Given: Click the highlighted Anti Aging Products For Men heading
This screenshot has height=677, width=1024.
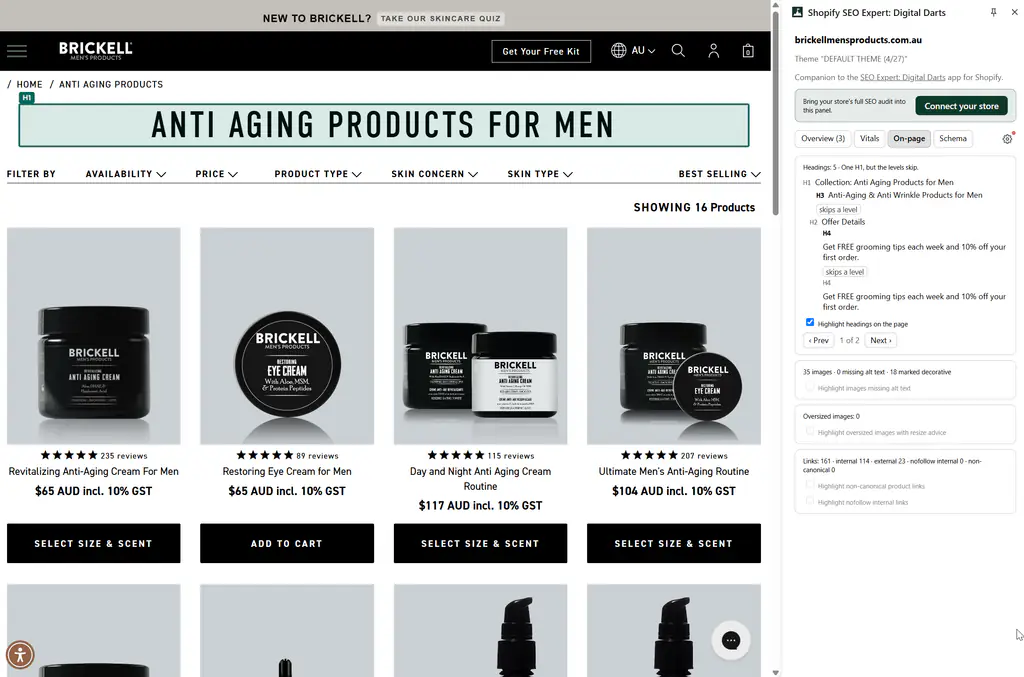Looking at the screenshot, I should coord(384,125).
